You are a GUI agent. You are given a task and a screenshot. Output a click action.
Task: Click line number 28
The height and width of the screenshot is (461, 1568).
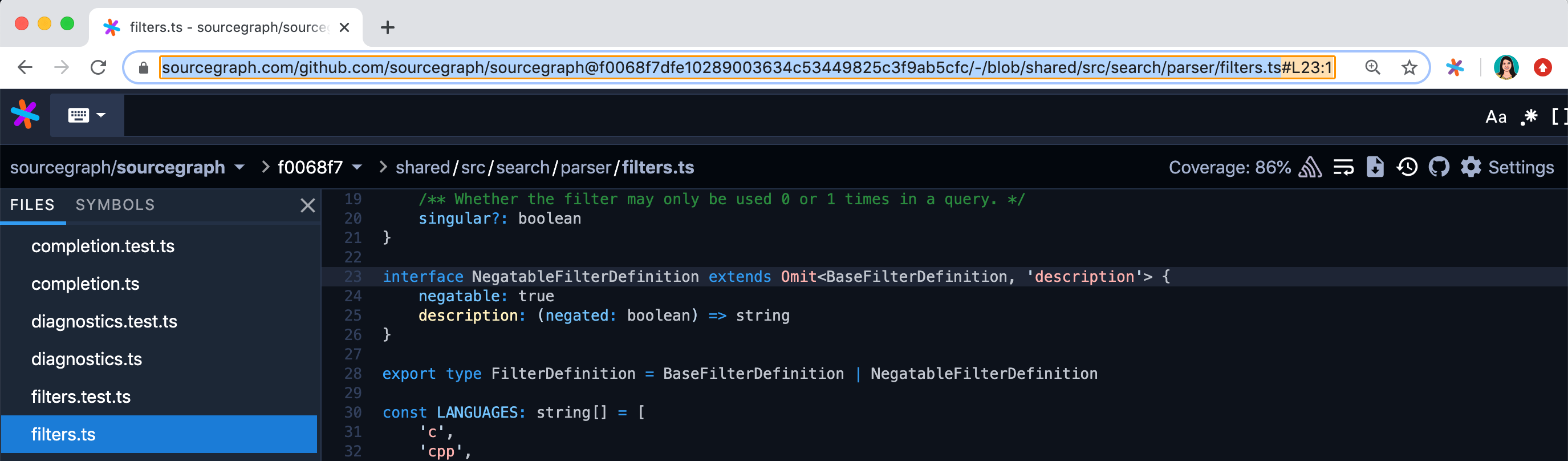(x=353, y=373)
